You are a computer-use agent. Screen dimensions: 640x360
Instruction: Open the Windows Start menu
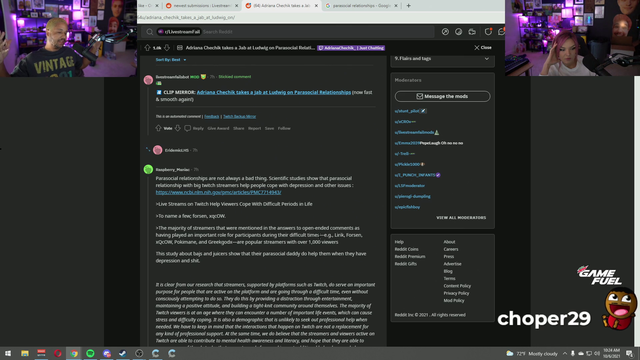click(8, 353)
